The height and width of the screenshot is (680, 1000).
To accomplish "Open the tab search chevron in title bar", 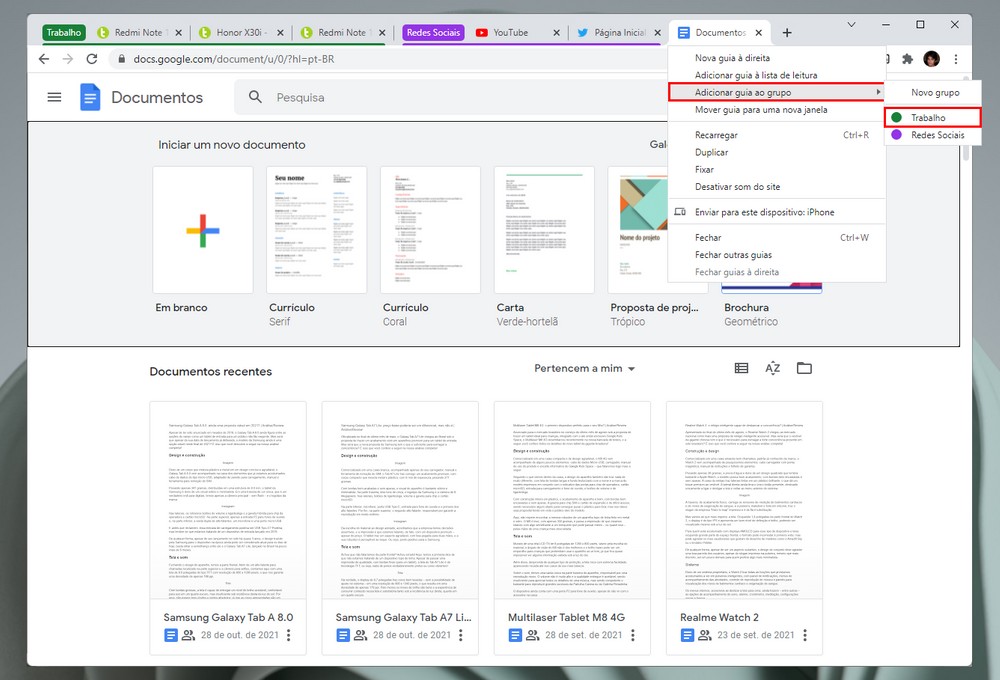I will coord(851,25).
